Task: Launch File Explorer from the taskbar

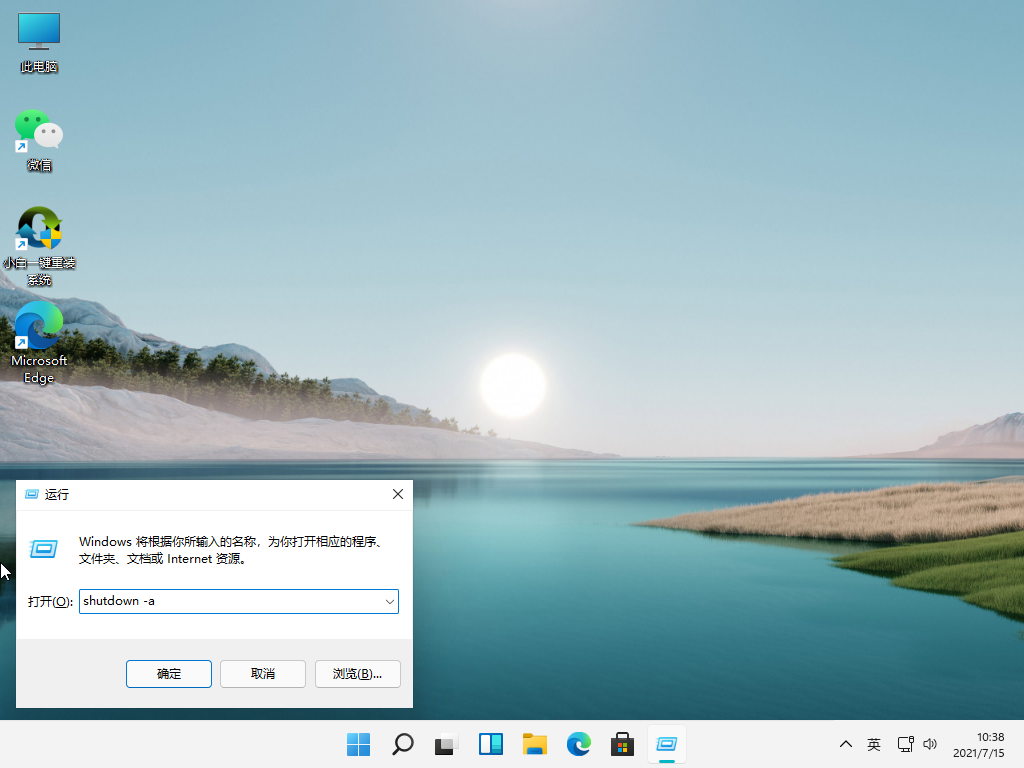Action: click(x=535, y=744)
